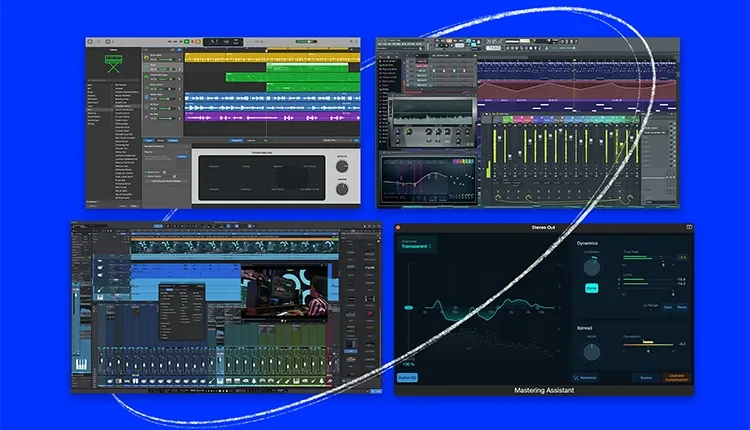Viewport: 750px width, 430px height.
Task: Click the Width knob under Spread
Action: point(592,352)
